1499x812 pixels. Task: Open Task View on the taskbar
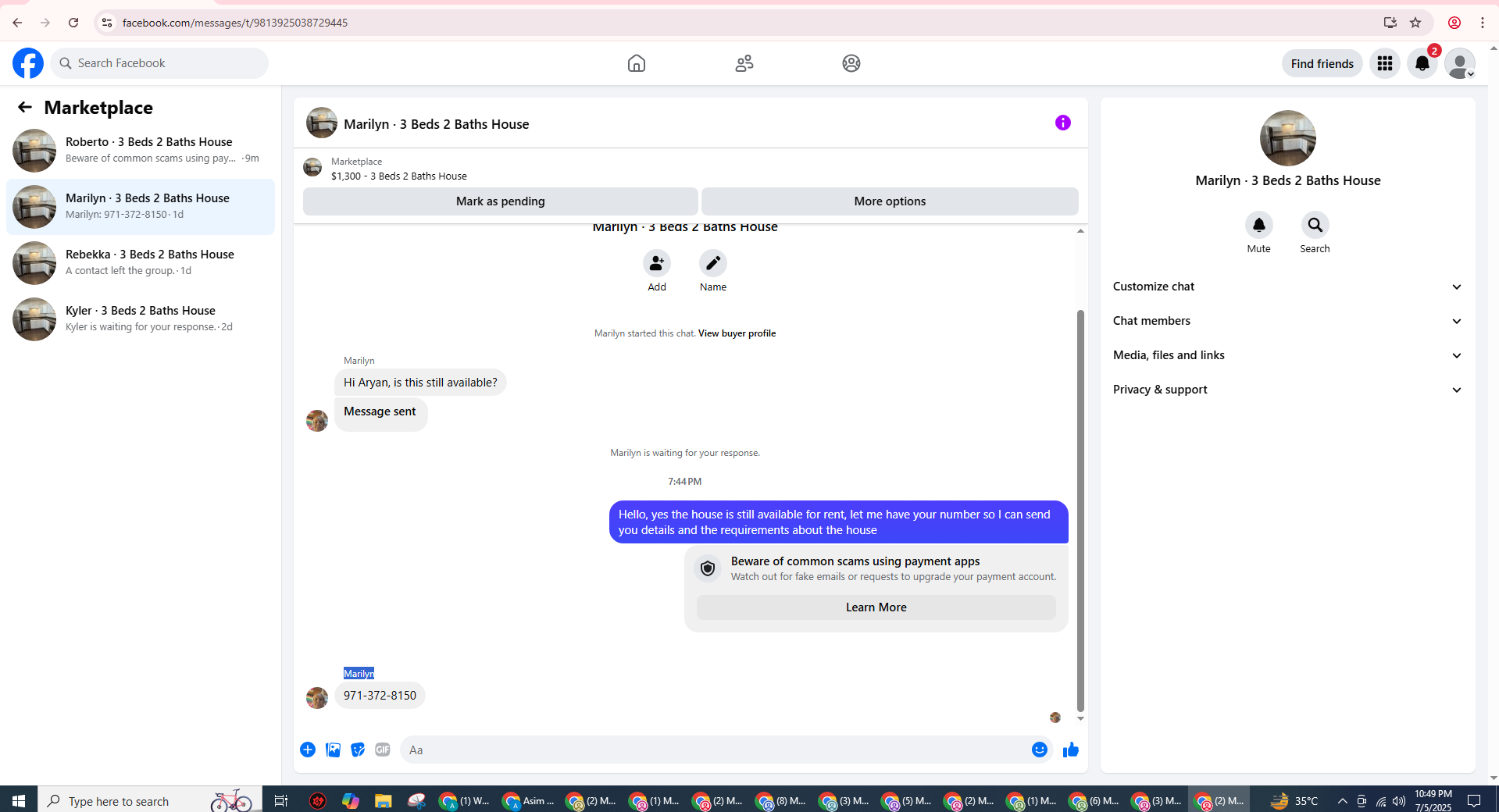point(281,800)
